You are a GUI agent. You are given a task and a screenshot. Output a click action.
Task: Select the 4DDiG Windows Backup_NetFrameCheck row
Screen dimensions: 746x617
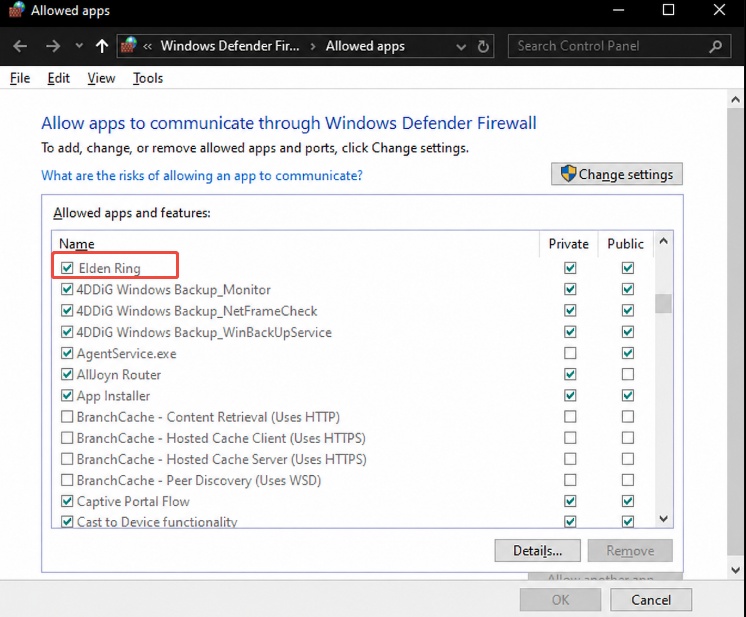tap(352, 311)
